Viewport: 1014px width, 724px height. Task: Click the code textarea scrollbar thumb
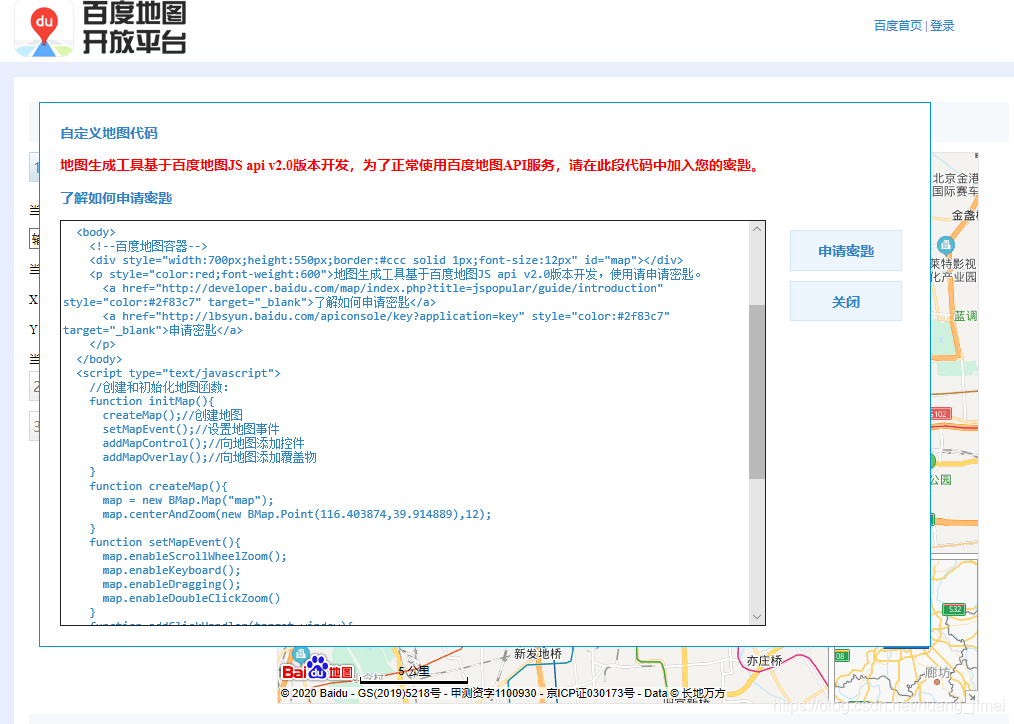coord(757,392)
